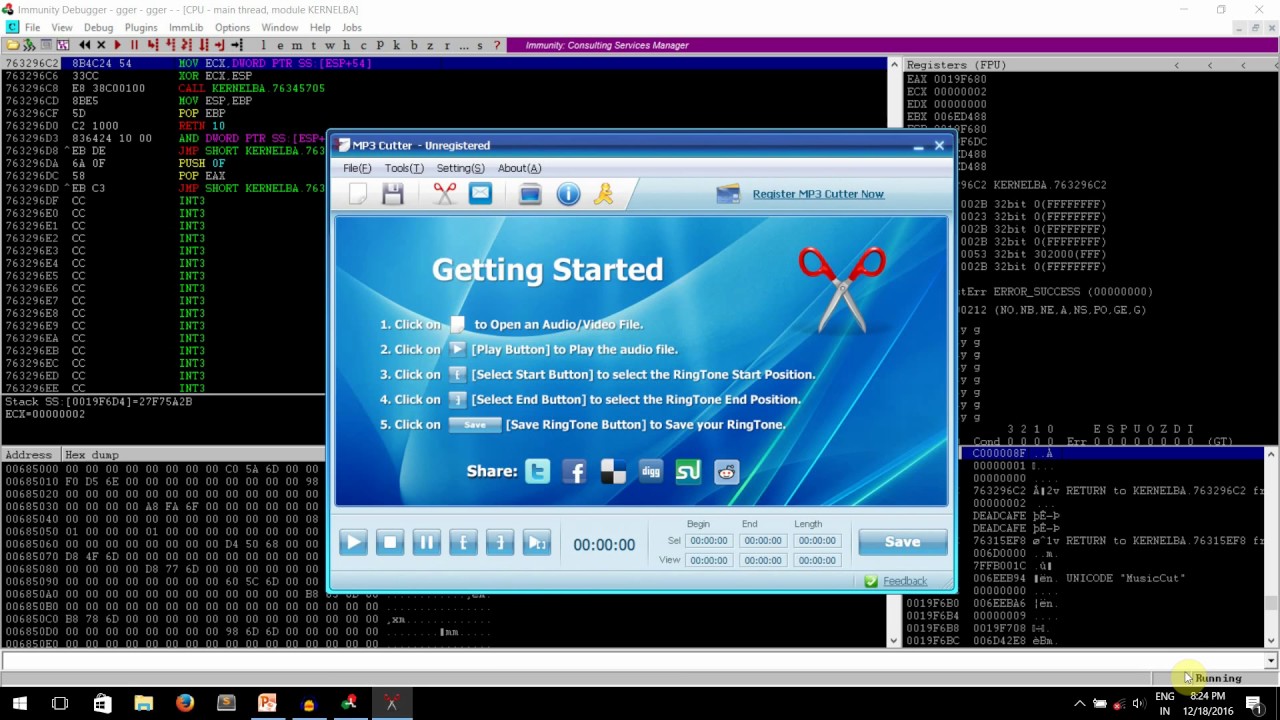1280x720 pixels.
Task: Share on Twitter
Action: 537,471
